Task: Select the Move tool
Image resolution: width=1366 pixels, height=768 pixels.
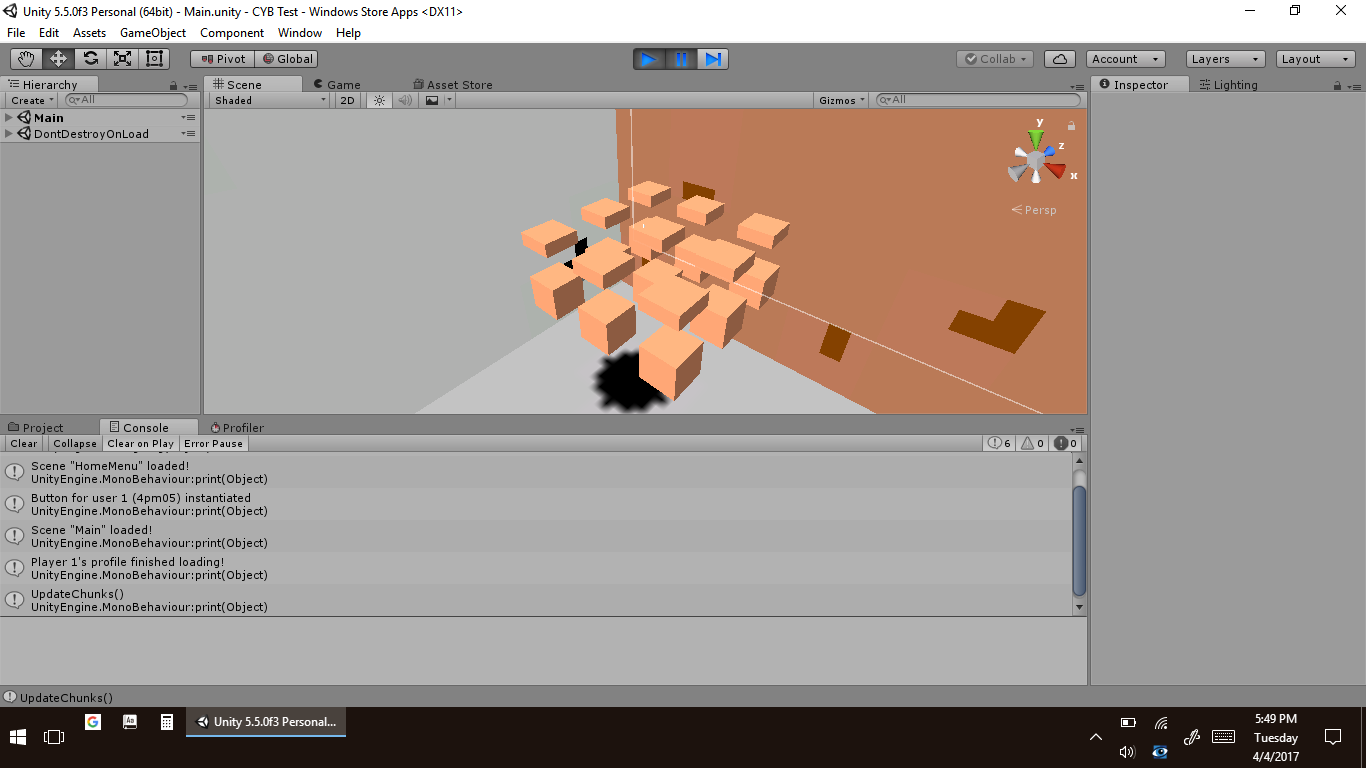Action: pos(58,59)
